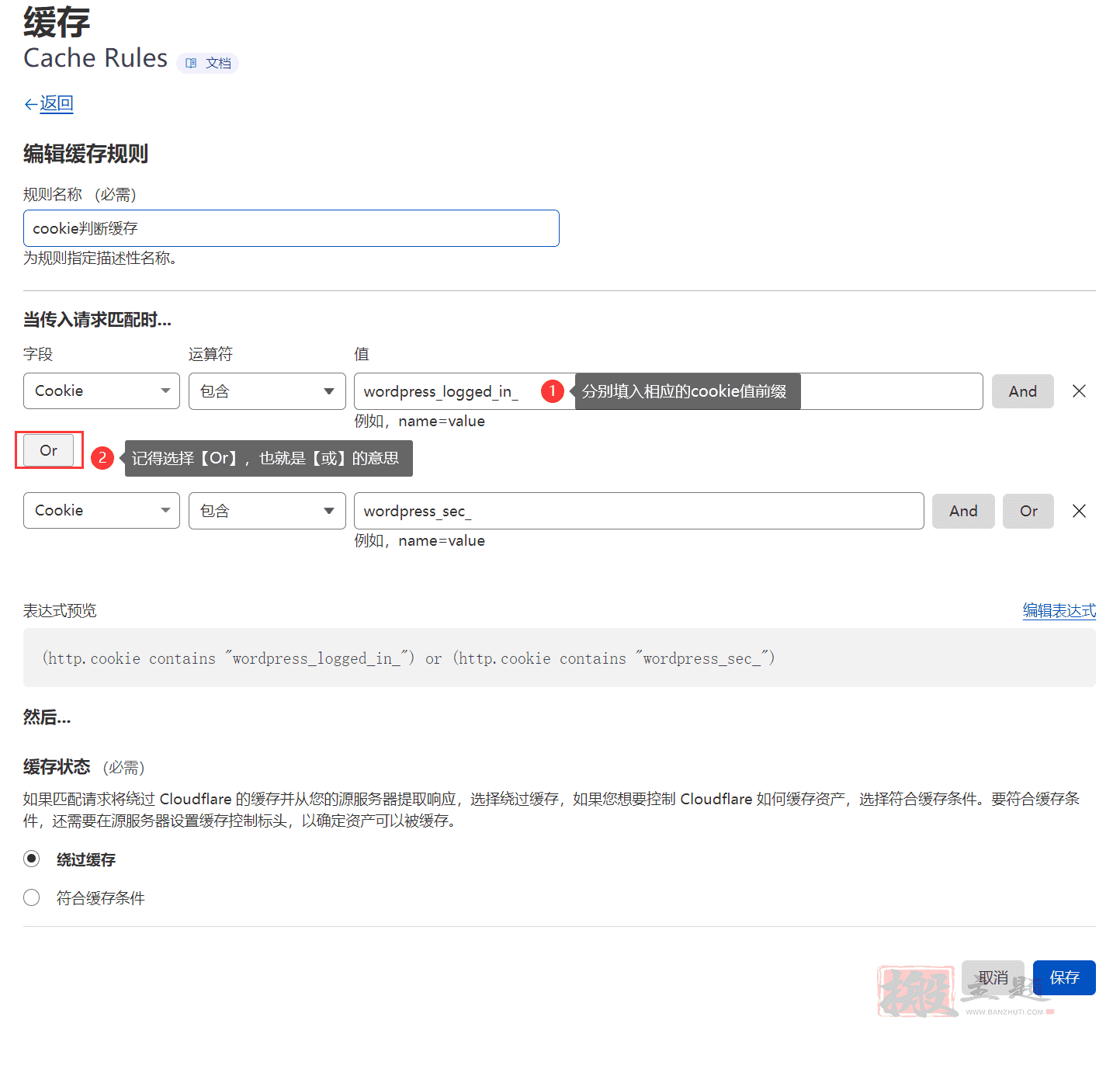Expand the second row Cookie field dropdown
The height and width of the screenshot is (1076, 1120).
tap(102, 511)
